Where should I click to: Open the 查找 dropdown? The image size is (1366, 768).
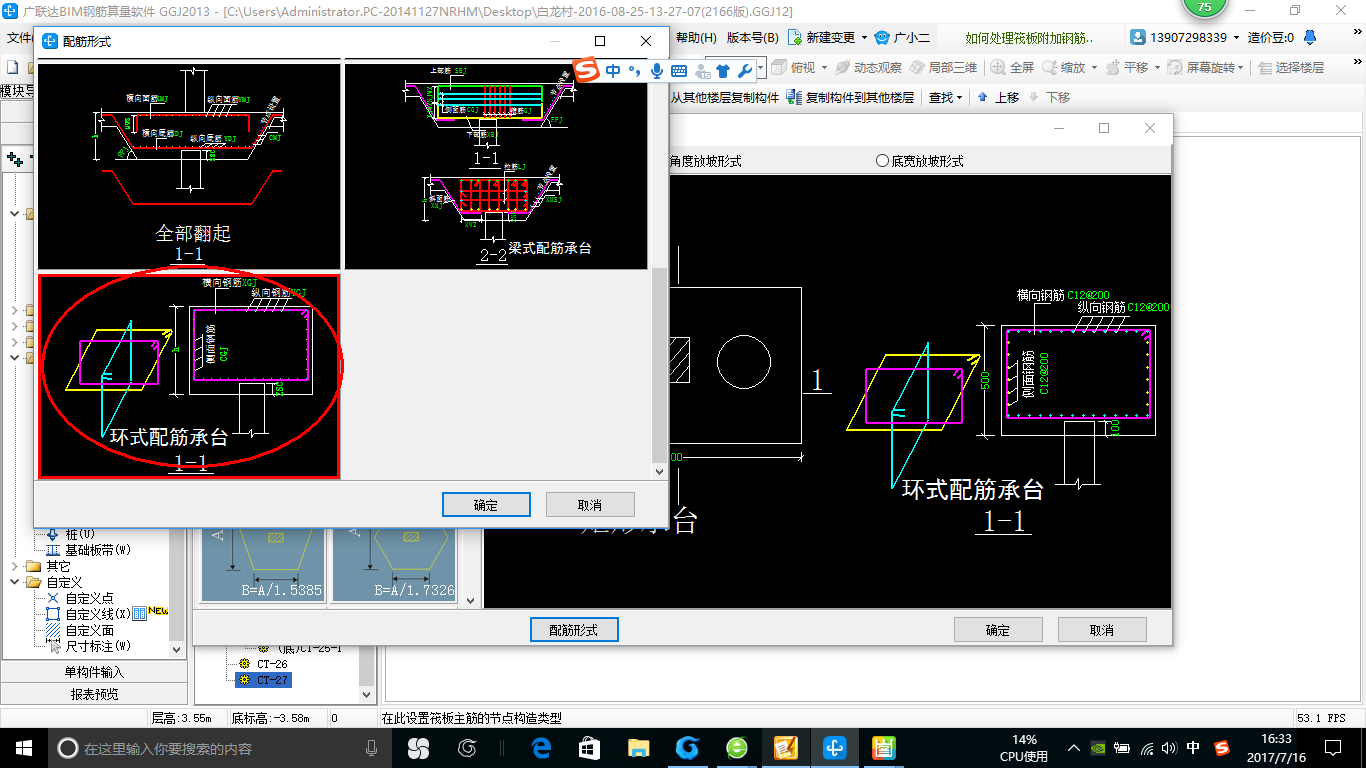[945, 97]
